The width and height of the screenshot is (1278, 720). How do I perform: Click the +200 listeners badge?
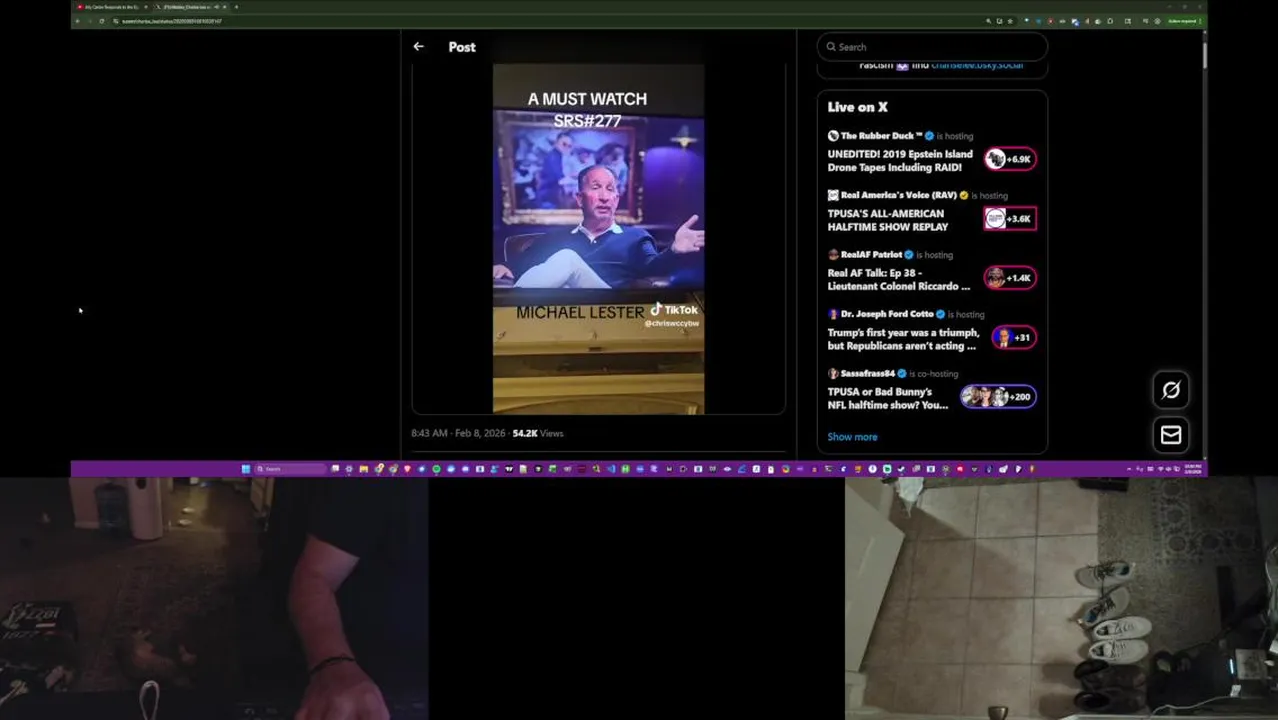998,397
